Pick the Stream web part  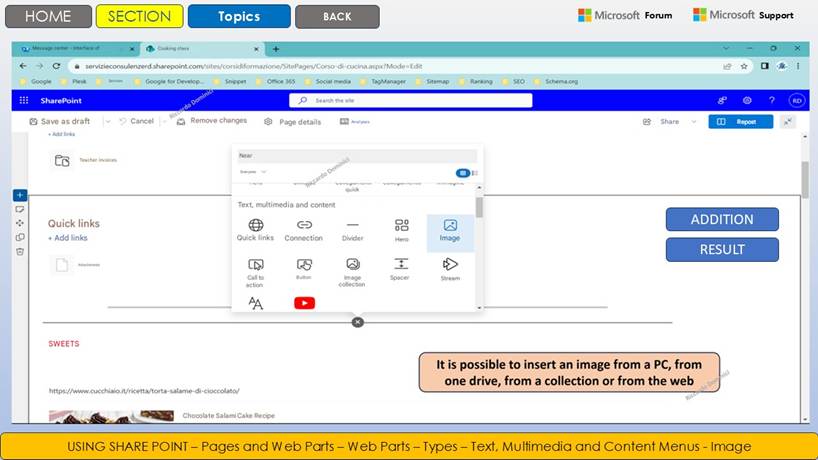tap(450, 269)
